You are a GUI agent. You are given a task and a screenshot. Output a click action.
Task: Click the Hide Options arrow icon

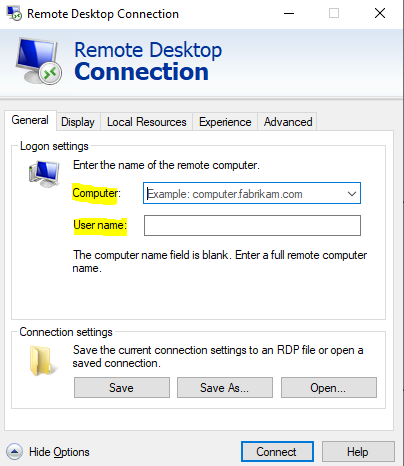tap(14, 452)
